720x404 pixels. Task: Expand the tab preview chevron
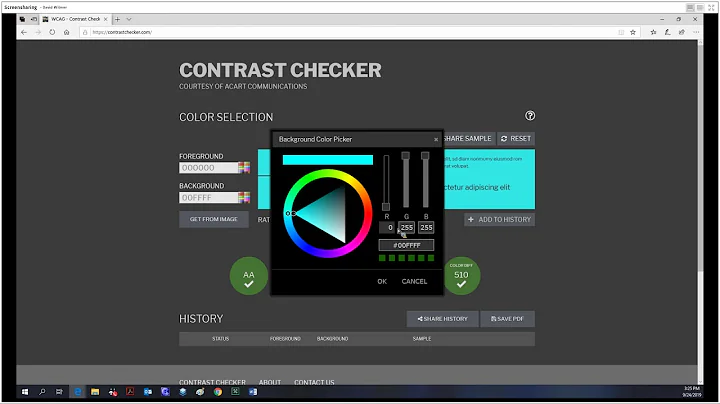(x=129, y=19)
